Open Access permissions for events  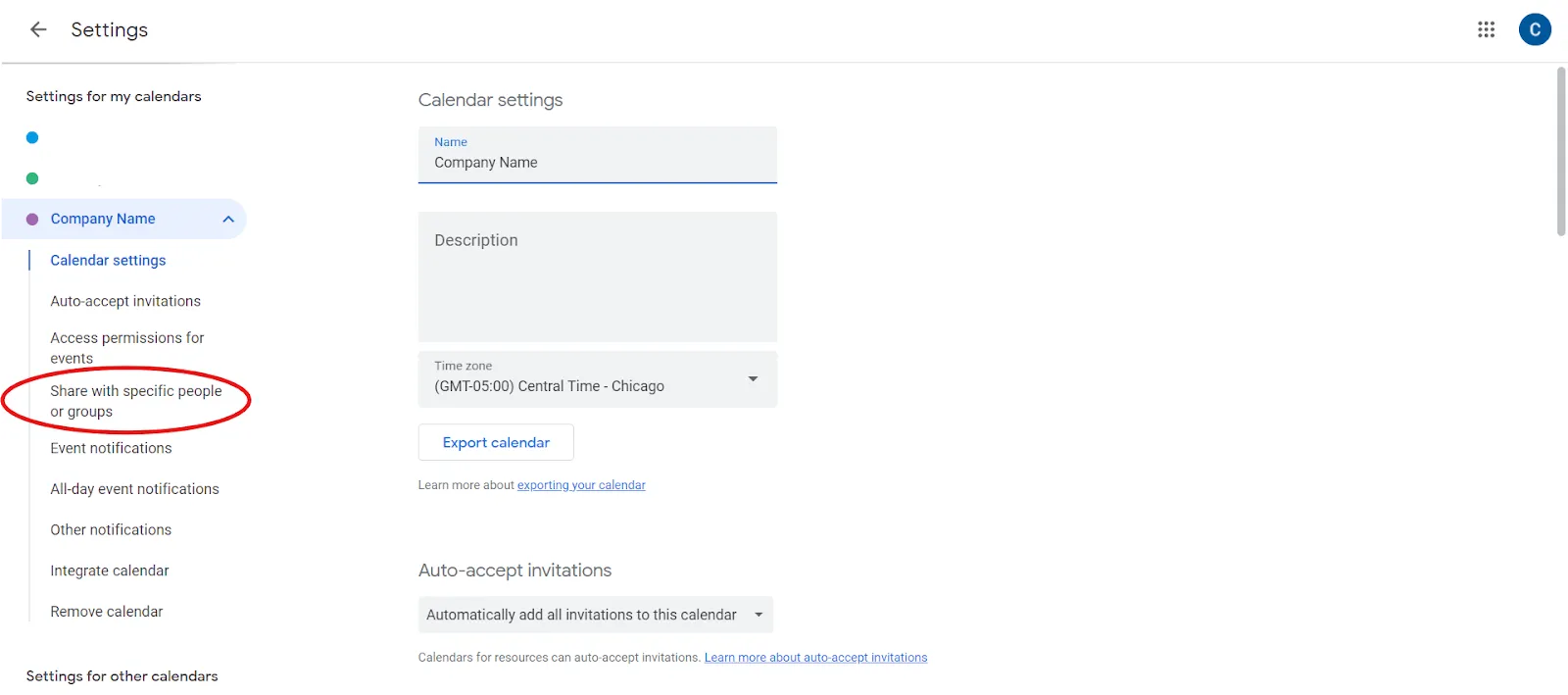pyautogui.click(x=127, y=348)
